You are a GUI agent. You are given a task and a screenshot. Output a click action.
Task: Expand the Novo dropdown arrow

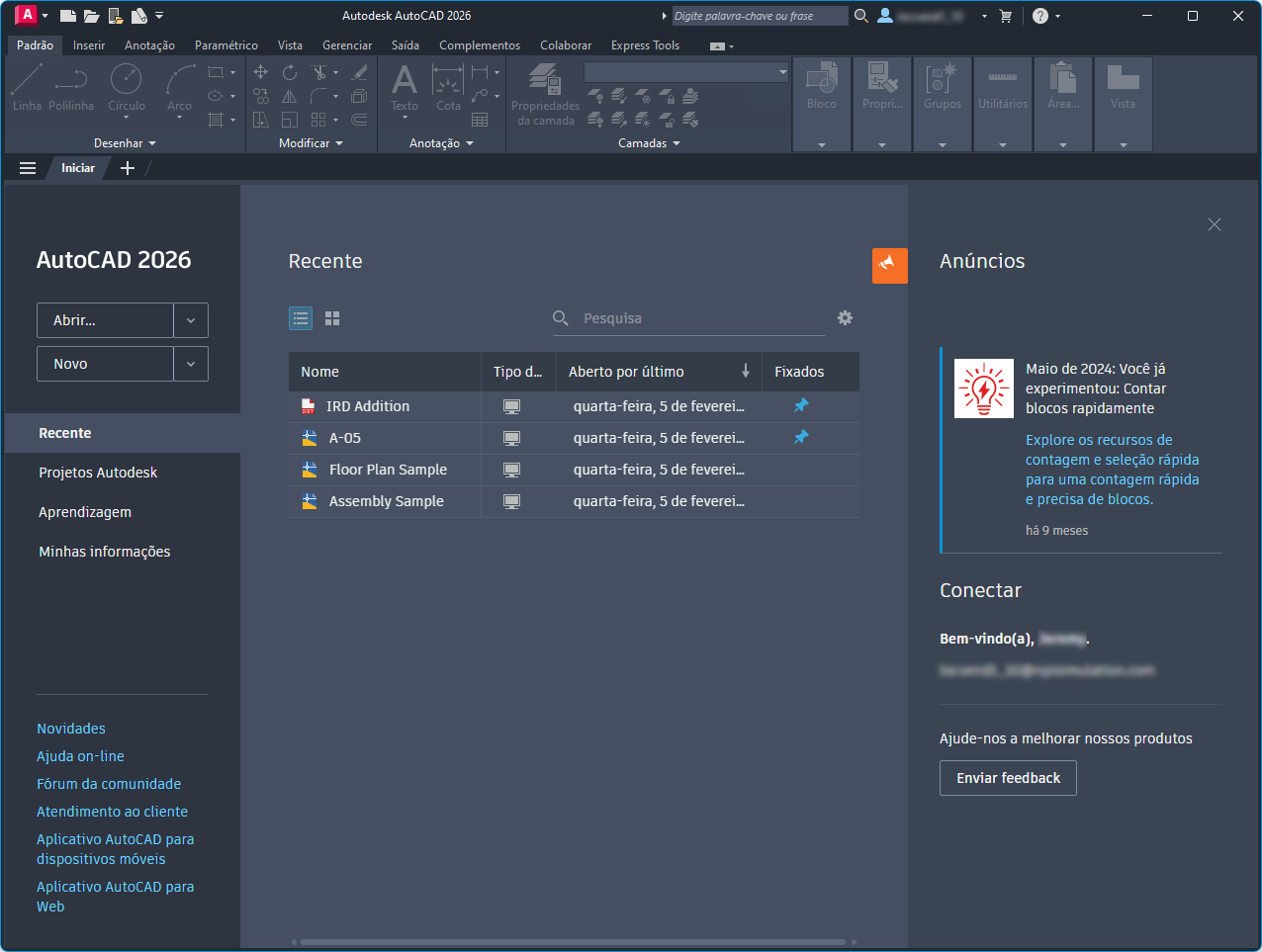click(x=191, y=364)
